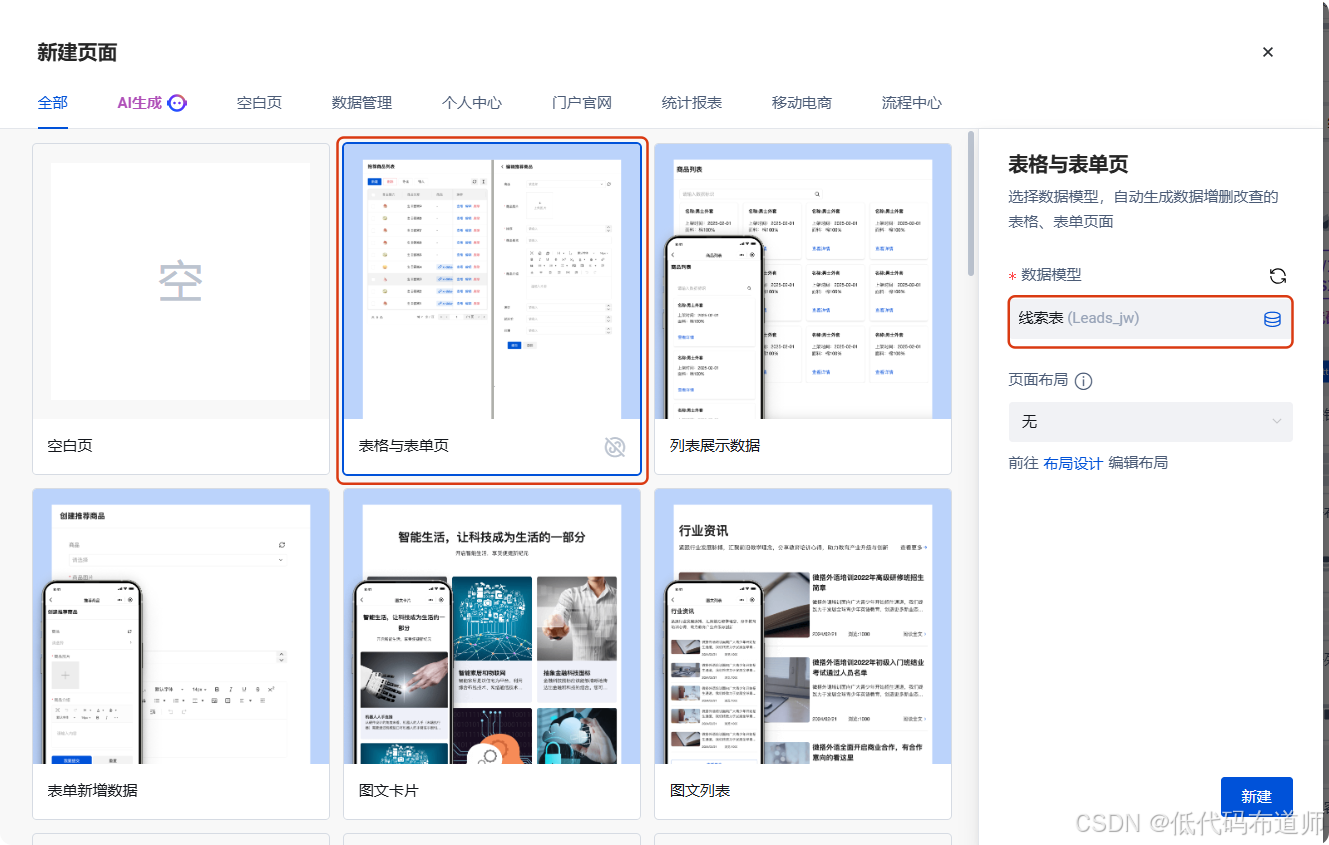Click the 表单新增数据 card label
Image resolution: width=1329 pixels, height=845 pixels.
tap(92, 791)
